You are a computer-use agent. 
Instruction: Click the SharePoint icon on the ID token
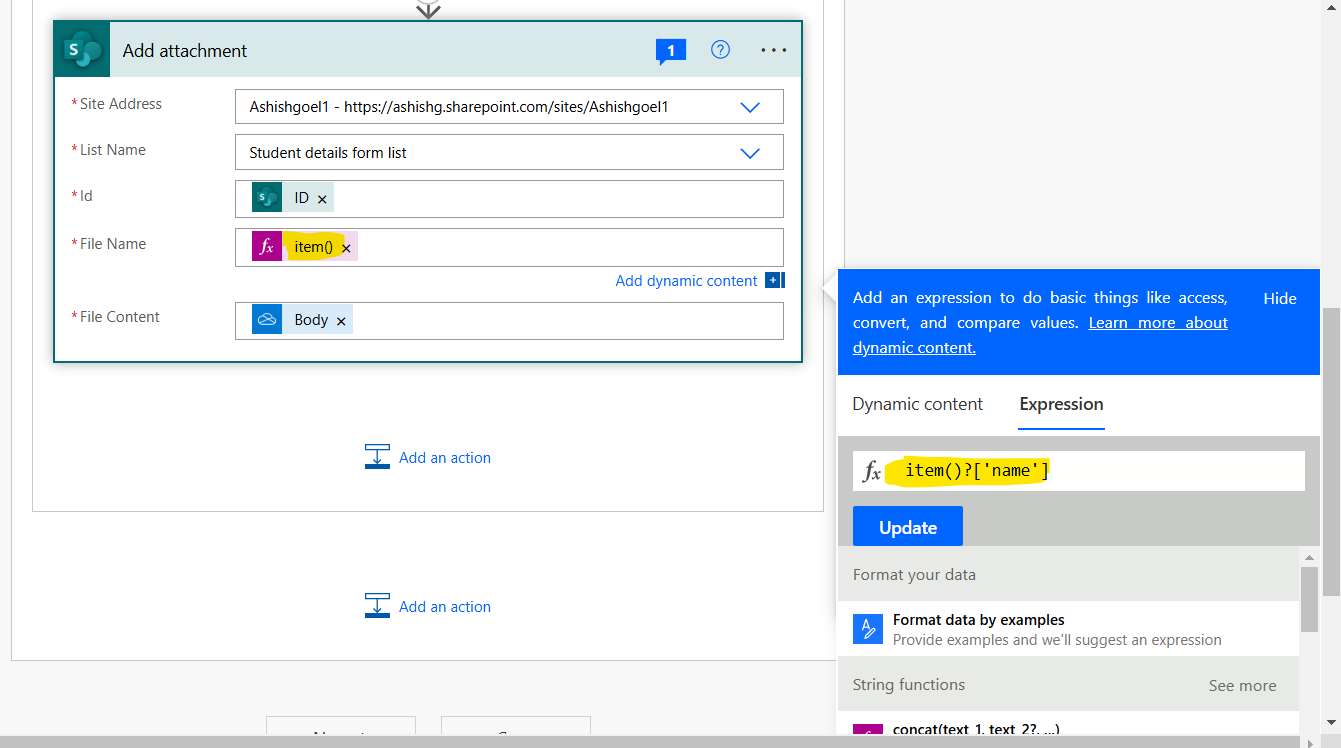tap(265, 197)
